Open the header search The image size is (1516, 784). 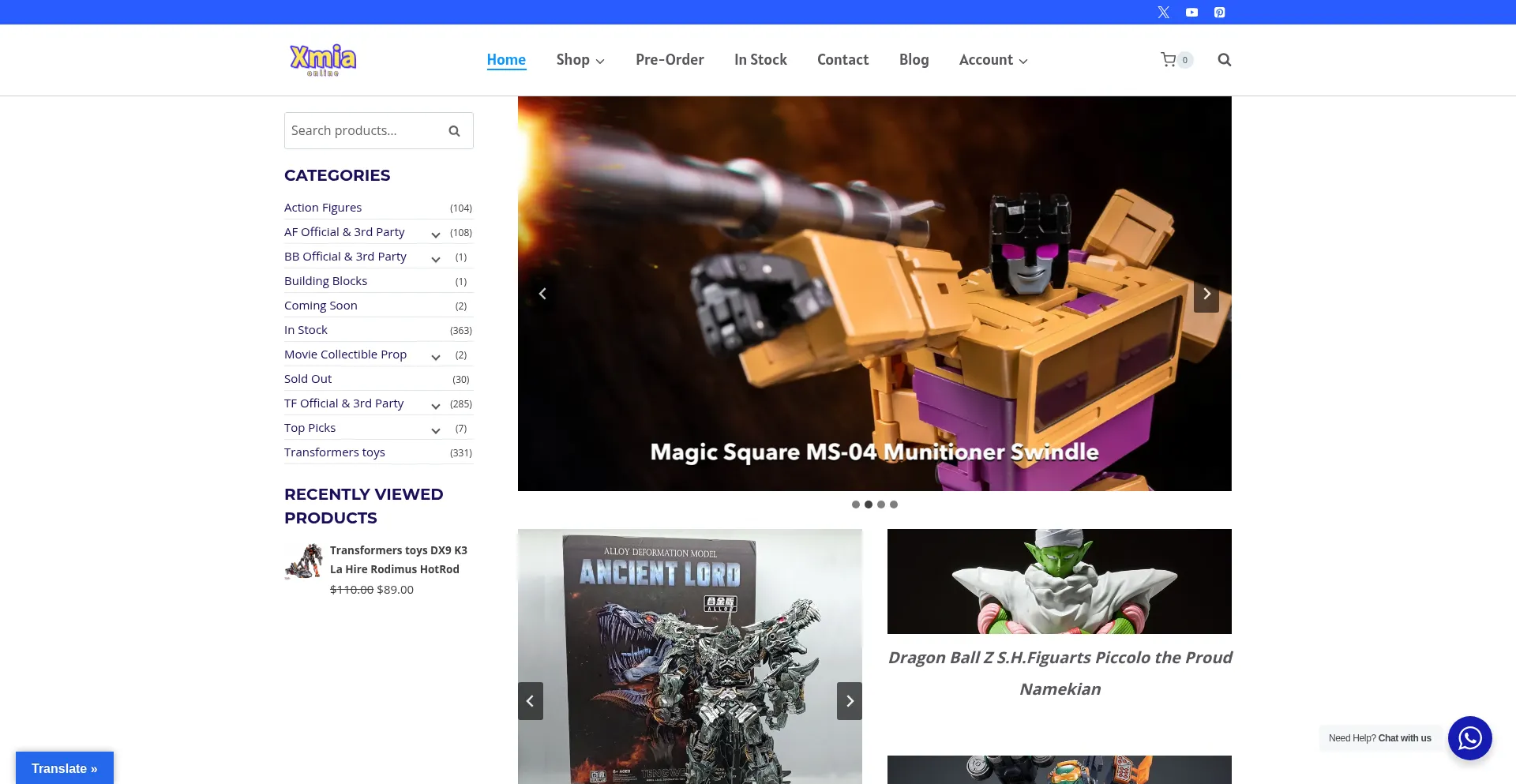coord(1224,59)
